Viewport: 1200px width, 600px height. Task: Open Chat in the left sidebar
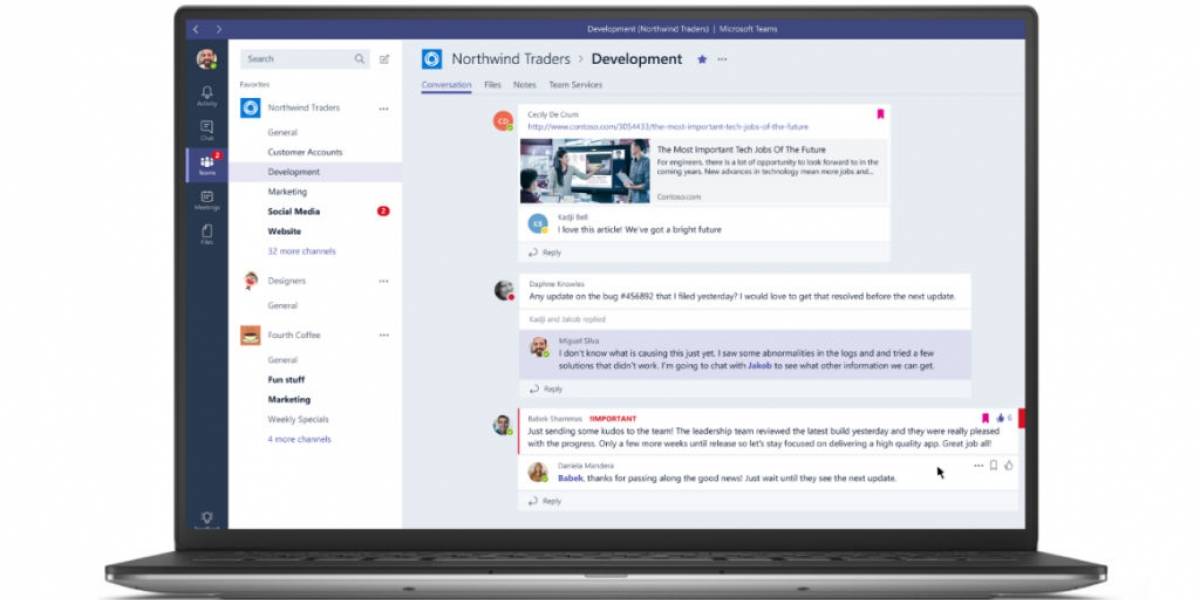[x=207, y=130]
